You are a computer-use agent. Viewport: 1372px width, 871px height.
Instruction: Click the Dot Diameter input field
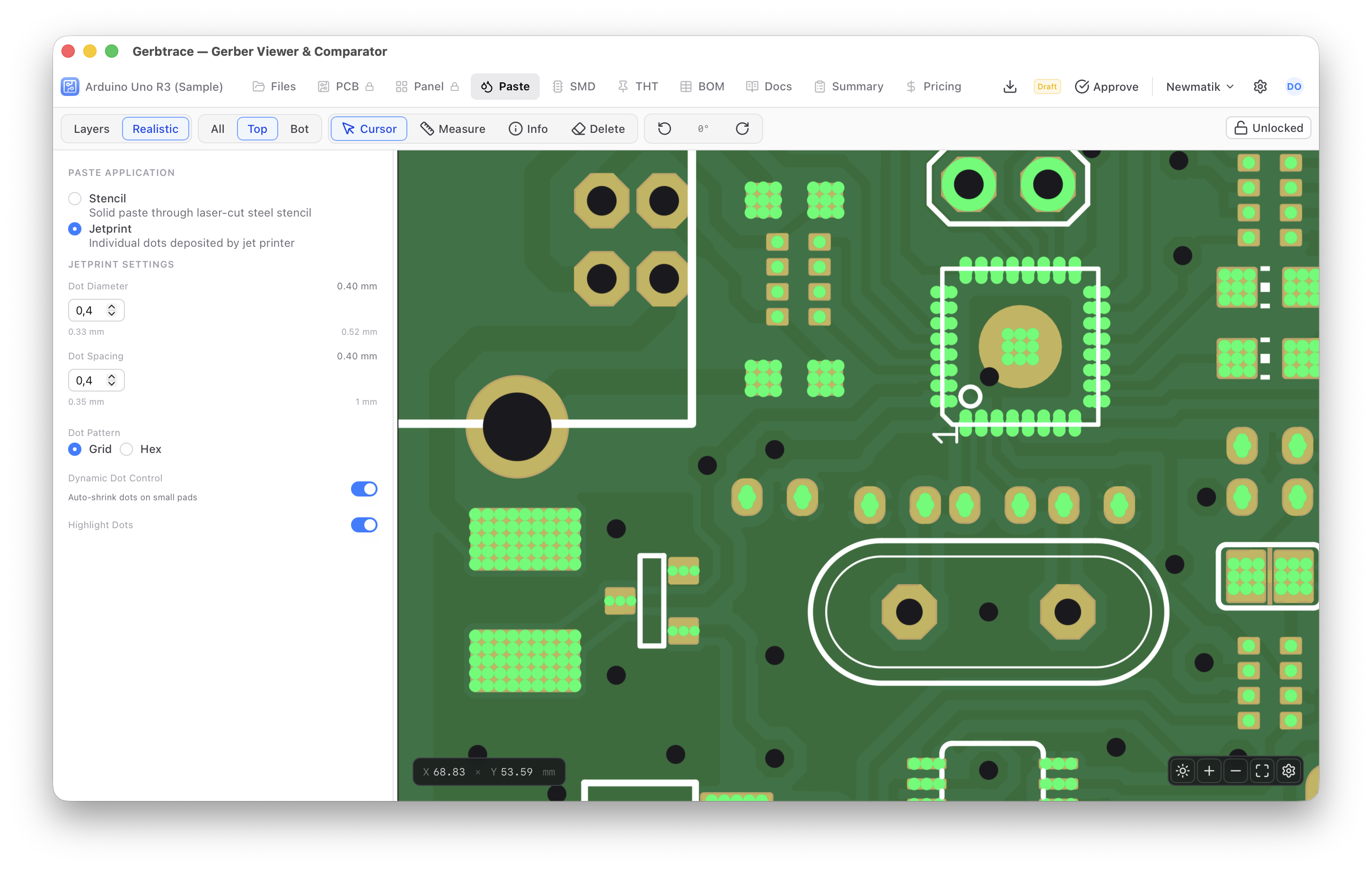(97, 311)
